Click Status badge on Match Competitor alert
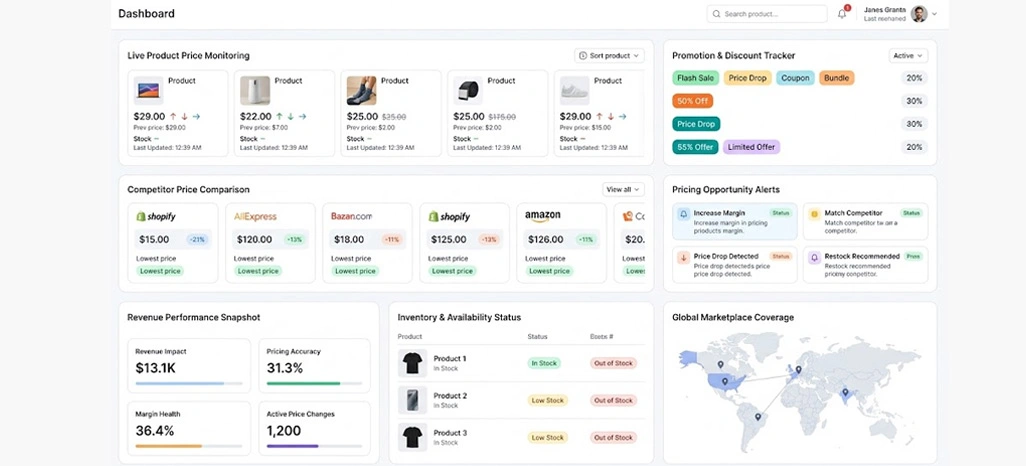Image resolution: width=1026 pixels, height=466 pixels. 911,213
